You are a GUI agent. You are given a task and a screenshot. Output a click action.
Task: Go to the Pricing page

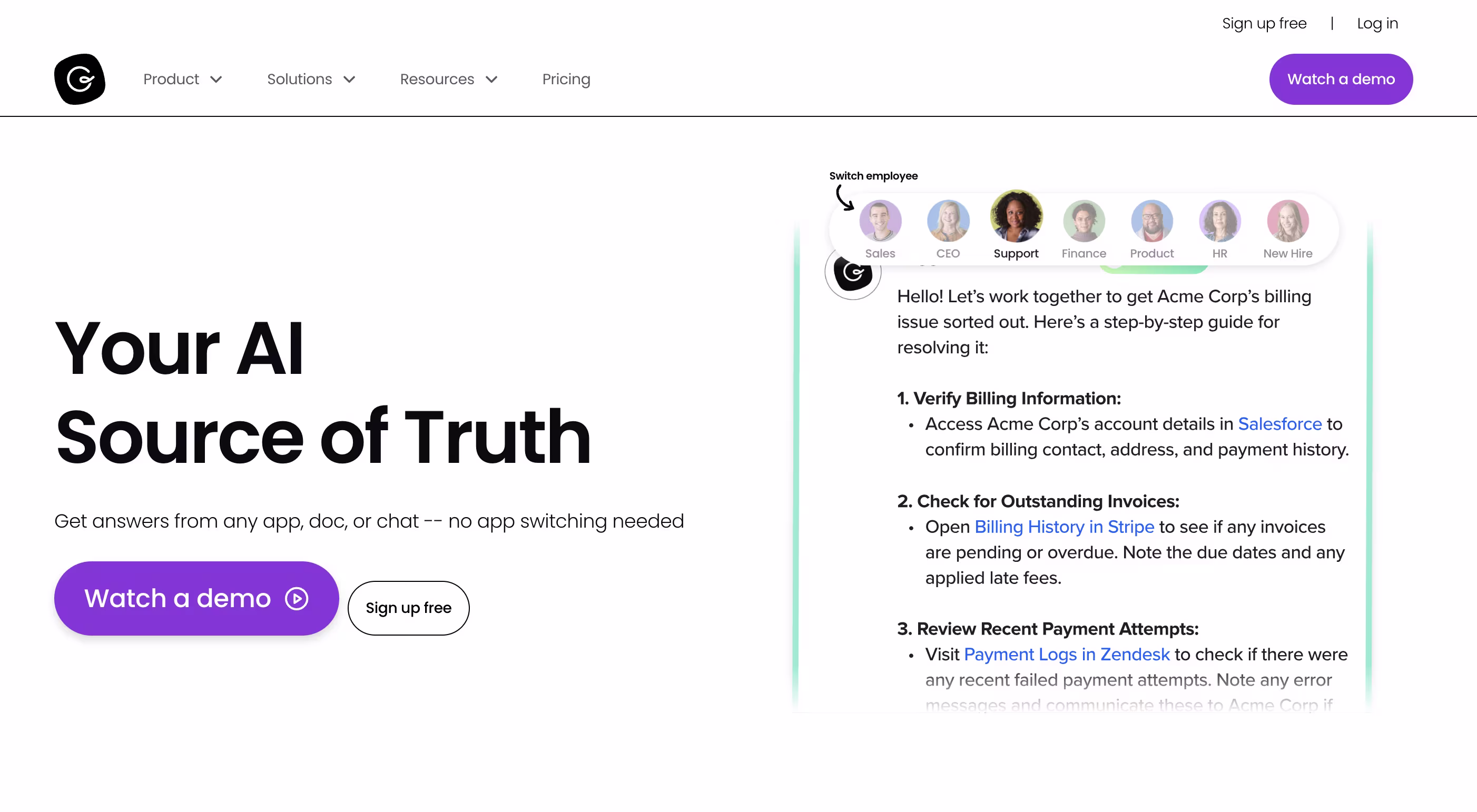(566, 79)
